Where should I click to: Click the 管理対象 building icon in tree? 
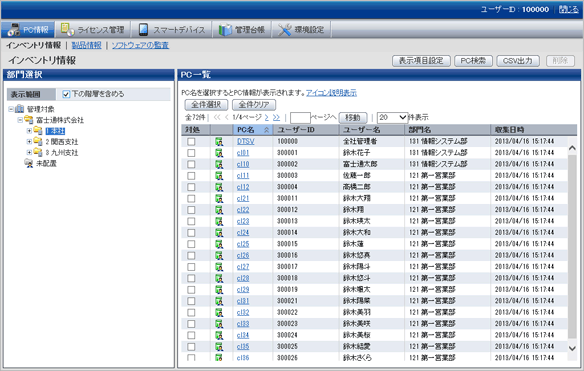[19, 109]
